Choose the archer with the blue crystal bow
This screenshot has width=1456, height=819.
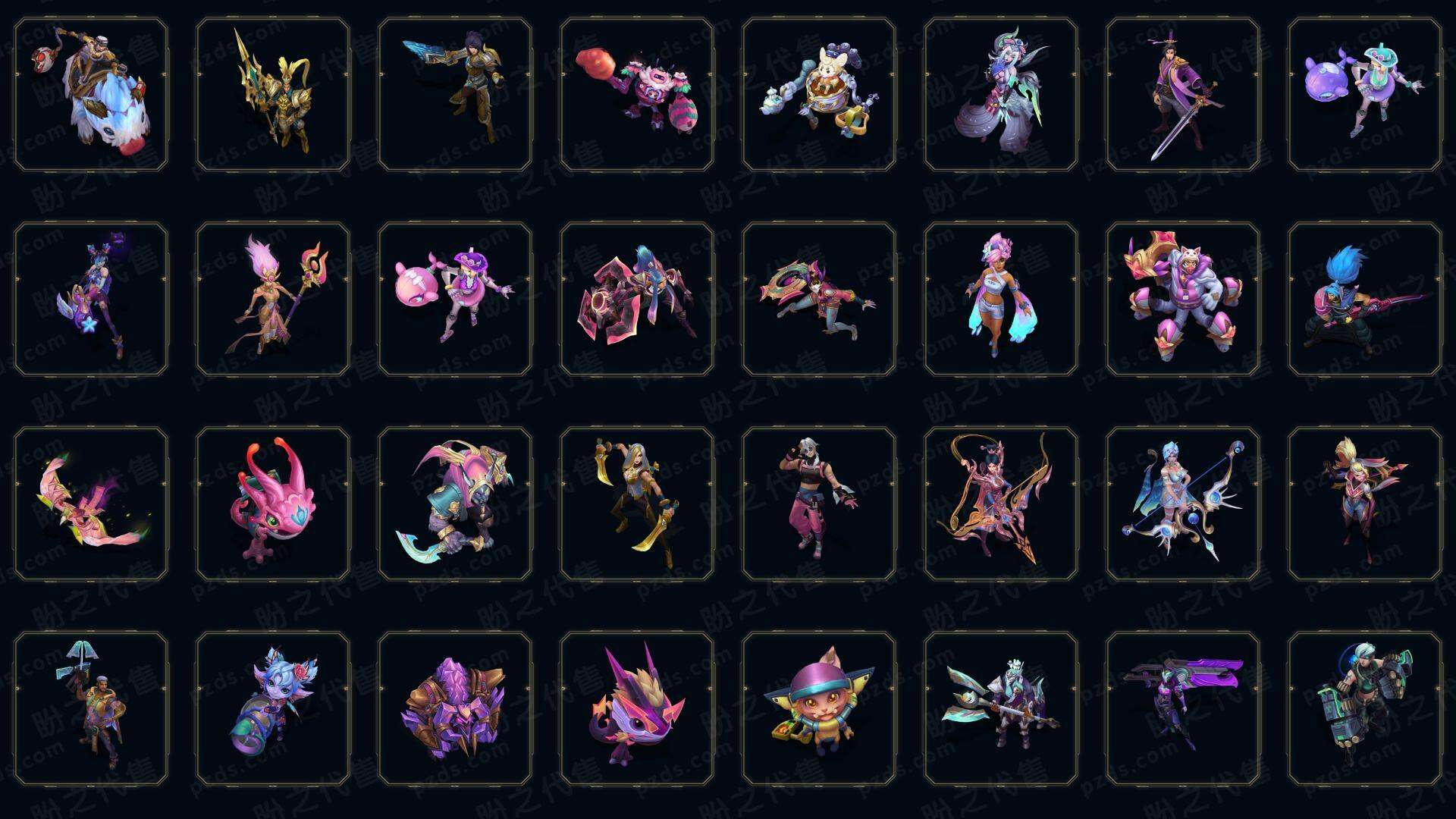click(x=1183, y=504)
